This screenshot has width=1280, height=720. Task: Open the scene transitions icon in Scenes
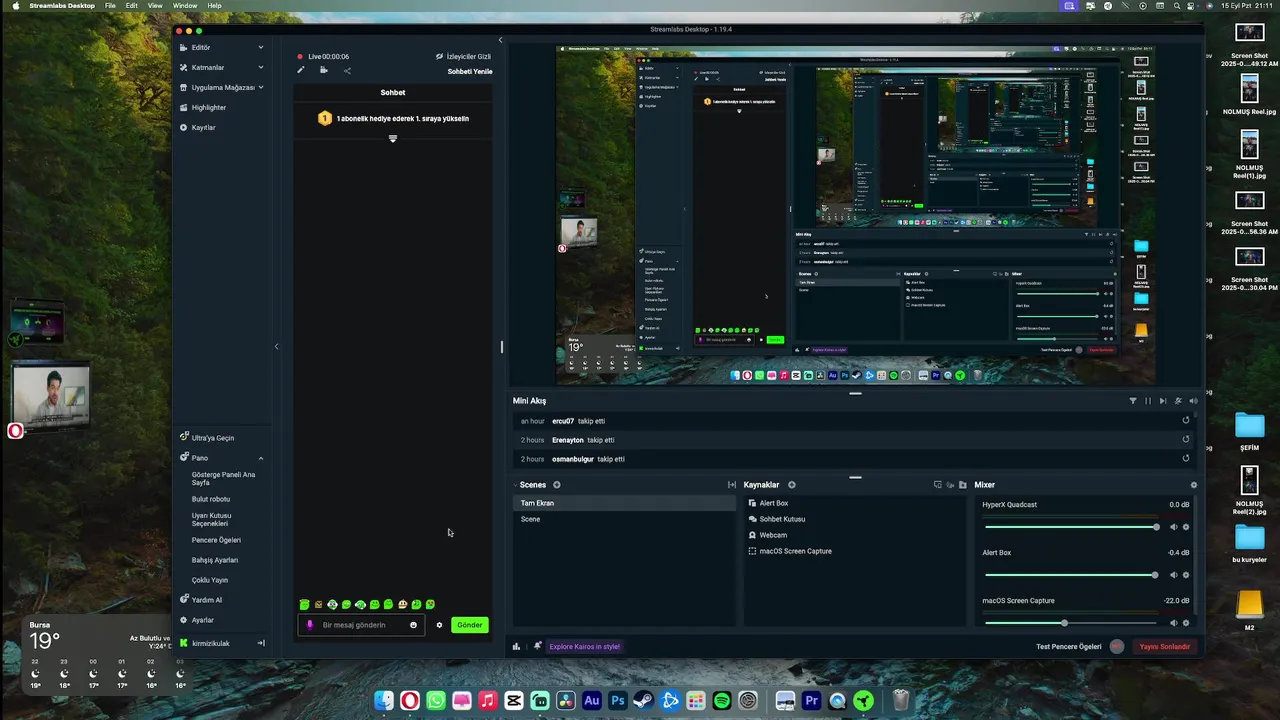pyautogui.click(x=732, y=485)
